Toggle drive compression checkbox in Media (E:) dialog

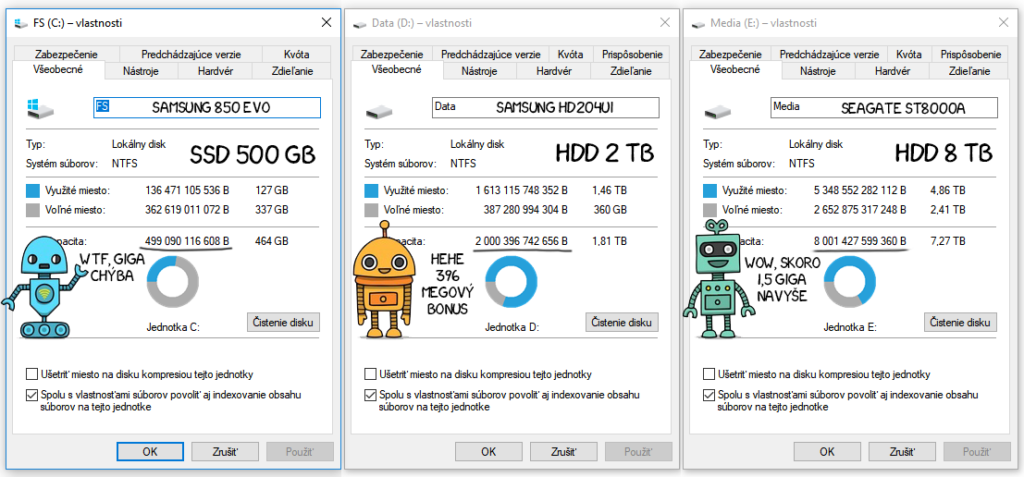710,373
